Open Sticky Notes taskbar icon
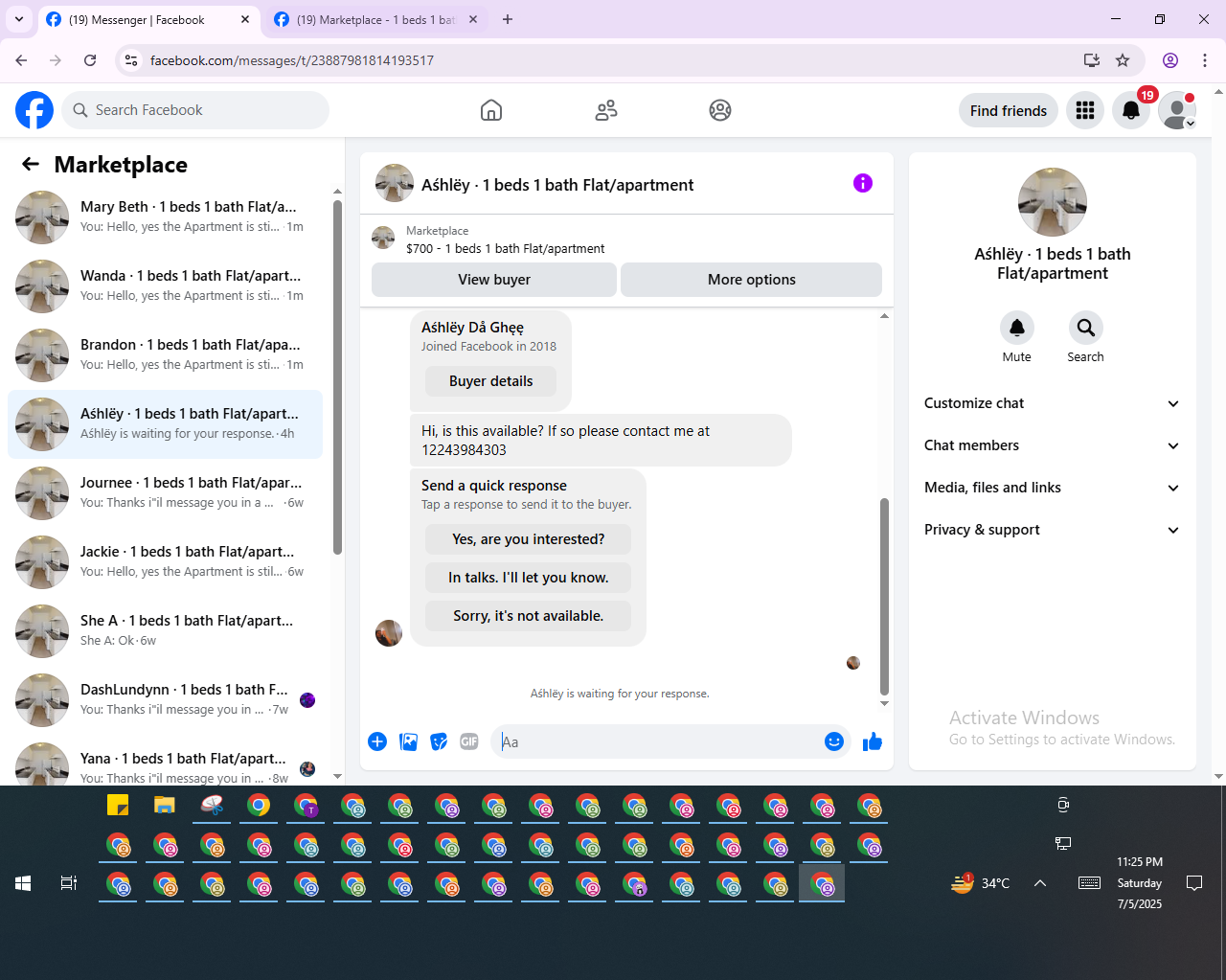This screenshot has height=980, width=1226. (118, 805)
